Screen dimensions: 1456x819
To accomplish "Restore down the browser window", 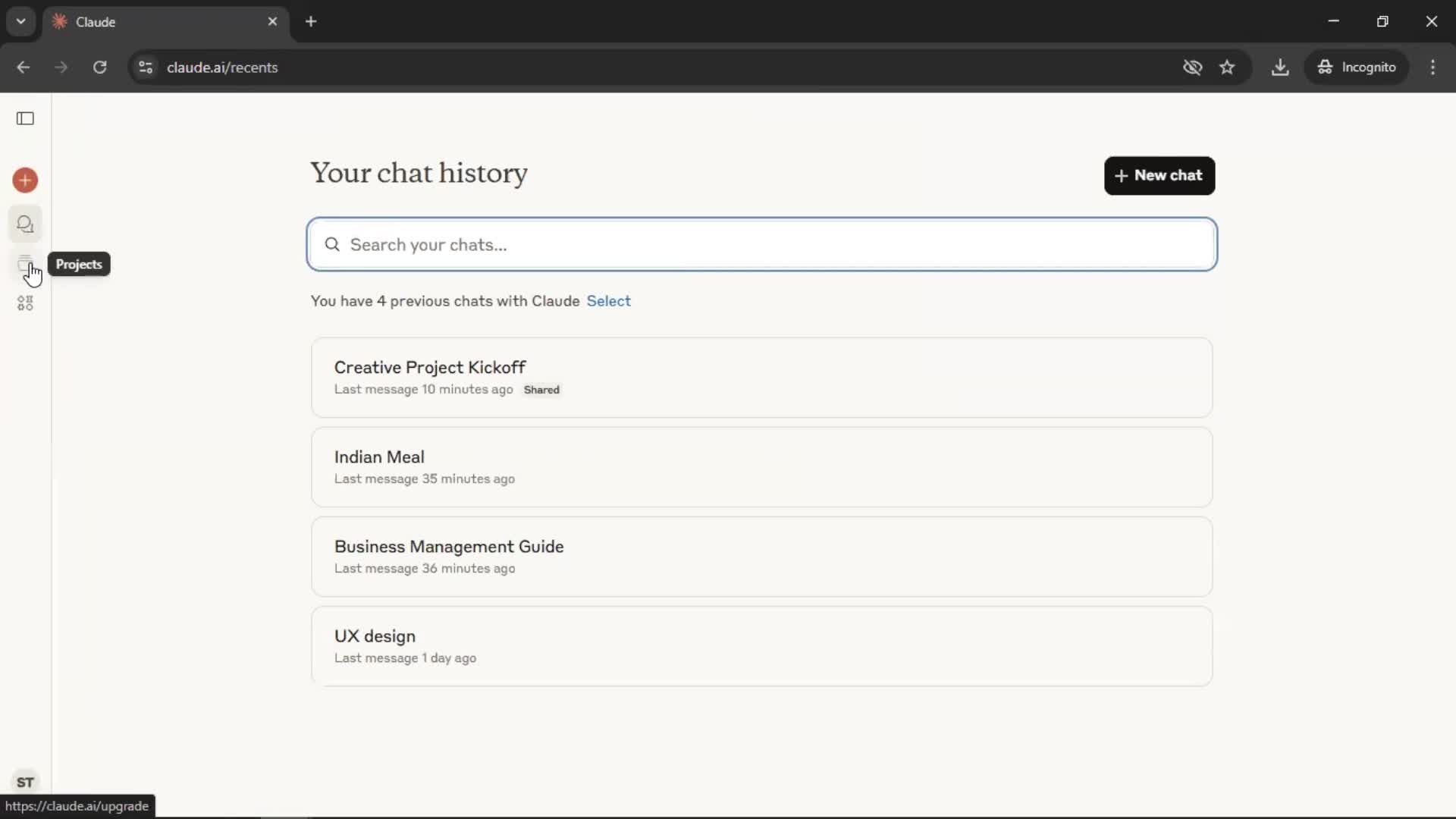I will click(1382, 22).
